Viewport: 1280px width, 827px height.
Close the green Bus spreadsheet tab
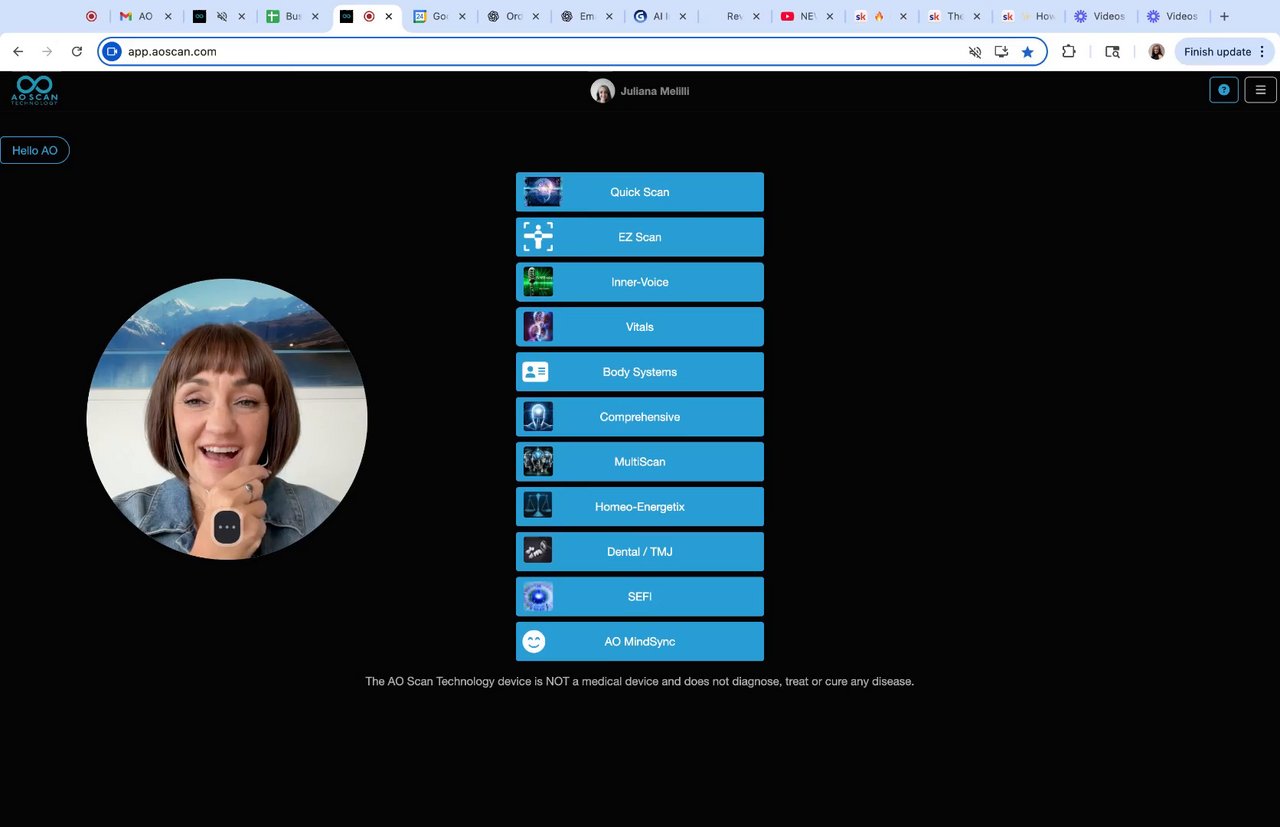(x=315, y=16)
